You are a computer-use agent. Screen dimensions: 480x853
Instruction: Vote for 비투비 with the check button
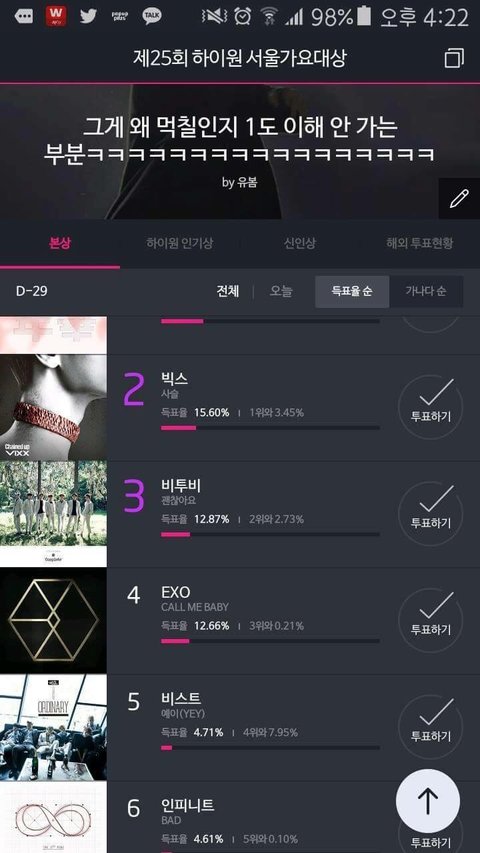430,514
